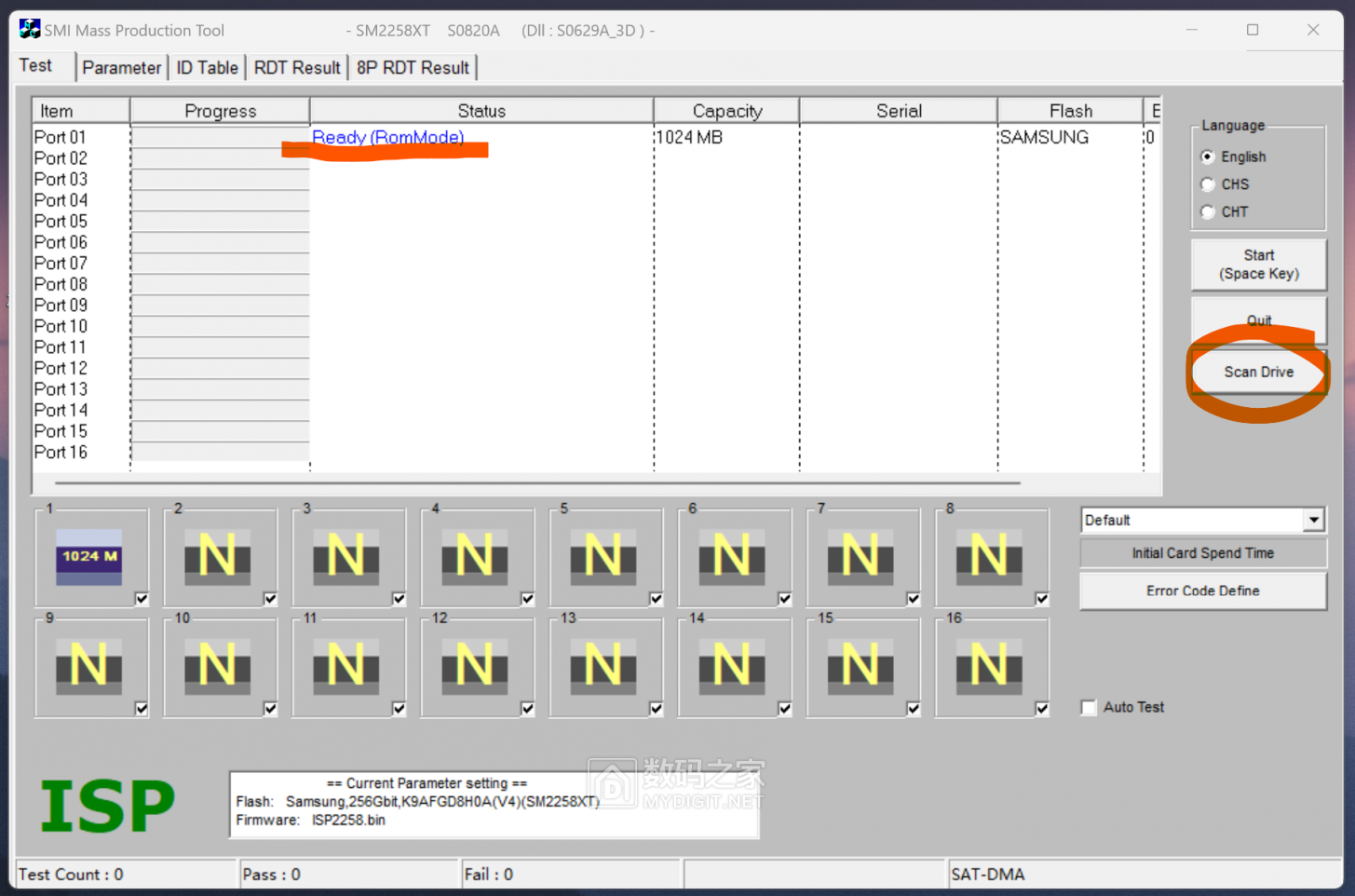1355x896 pixels.
Task: Select the CHT language option
Action: pos(1208,211)
